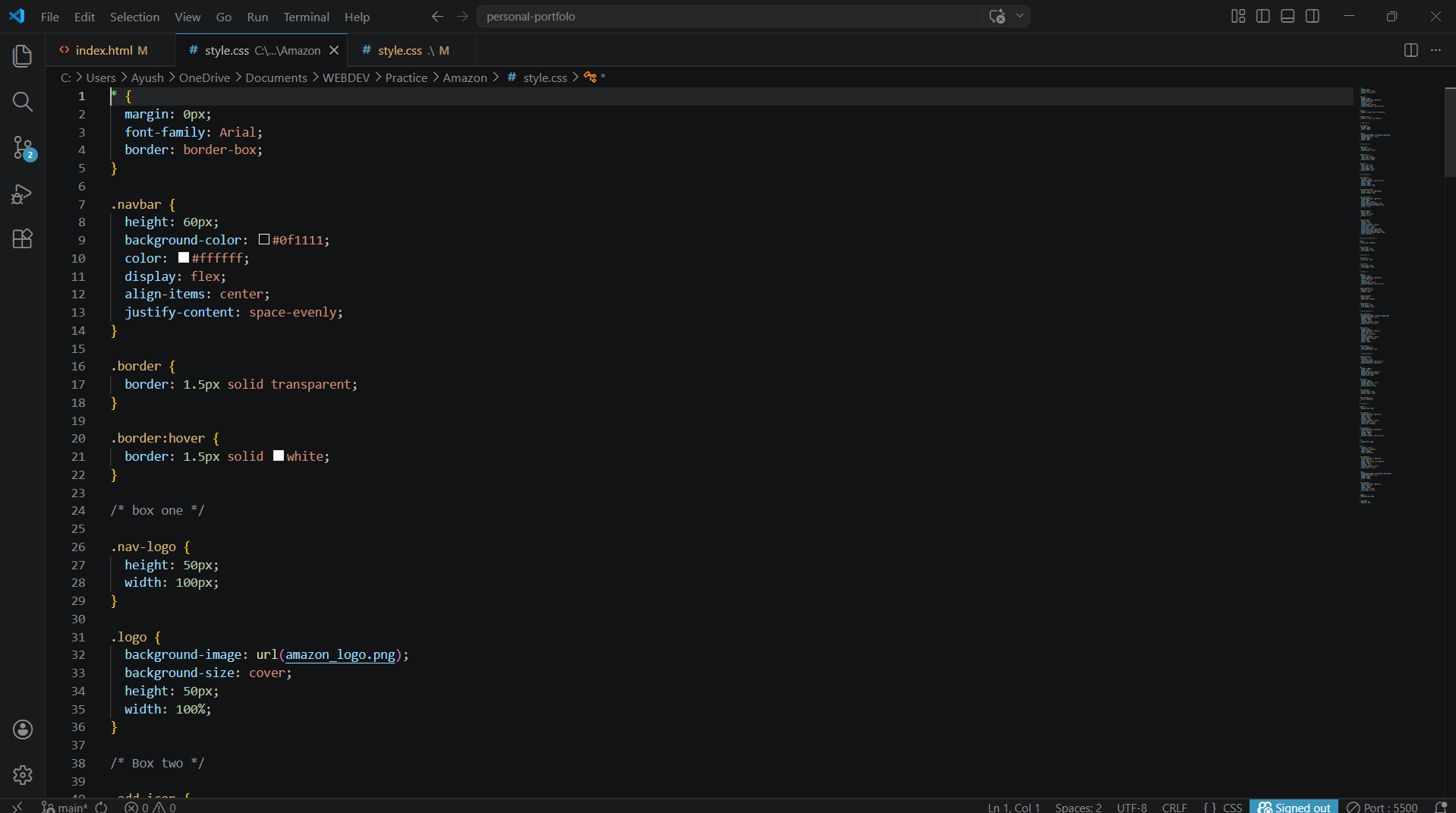Click the Split Editor Right icon
The height and width of the screenshot is (813, 1456).
pos(1410,50)
